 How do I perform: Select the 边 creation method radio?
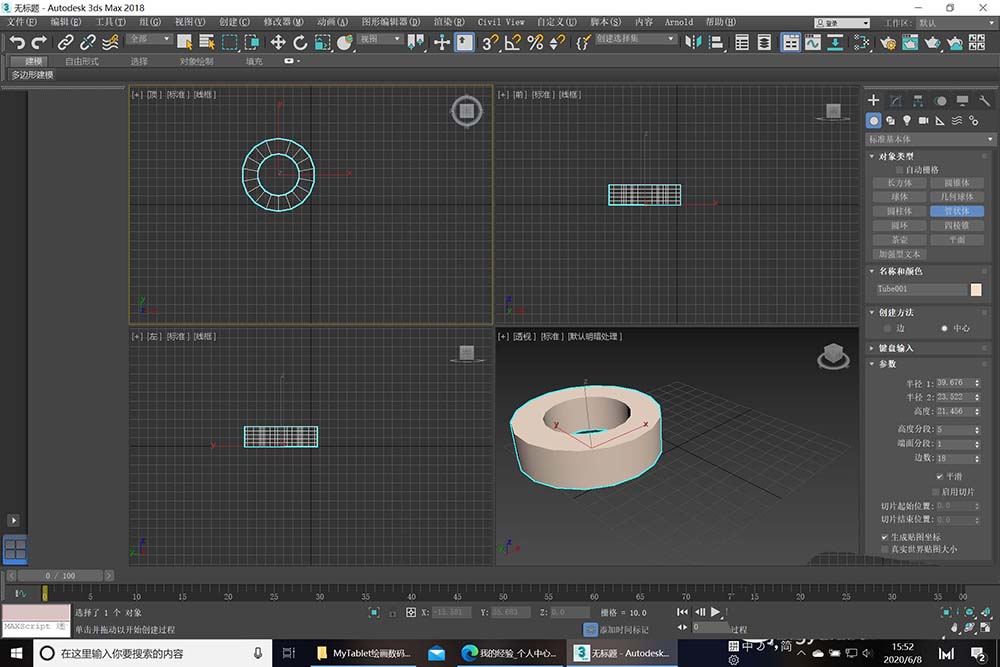point(887,328)
